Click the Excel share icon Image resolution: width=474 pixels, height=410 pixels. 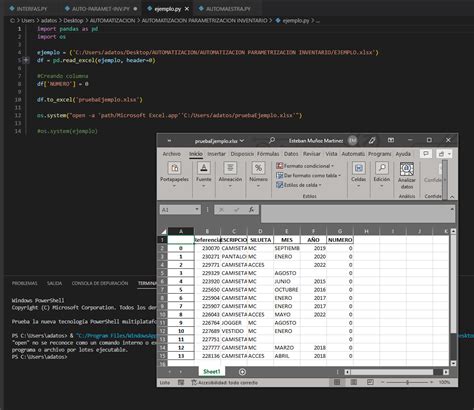coord(441,154)
